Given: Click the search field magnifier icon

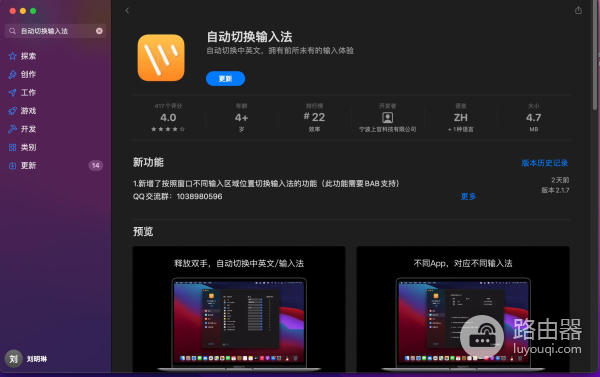Looking at the screenshot, I should [x=13, y=31].
